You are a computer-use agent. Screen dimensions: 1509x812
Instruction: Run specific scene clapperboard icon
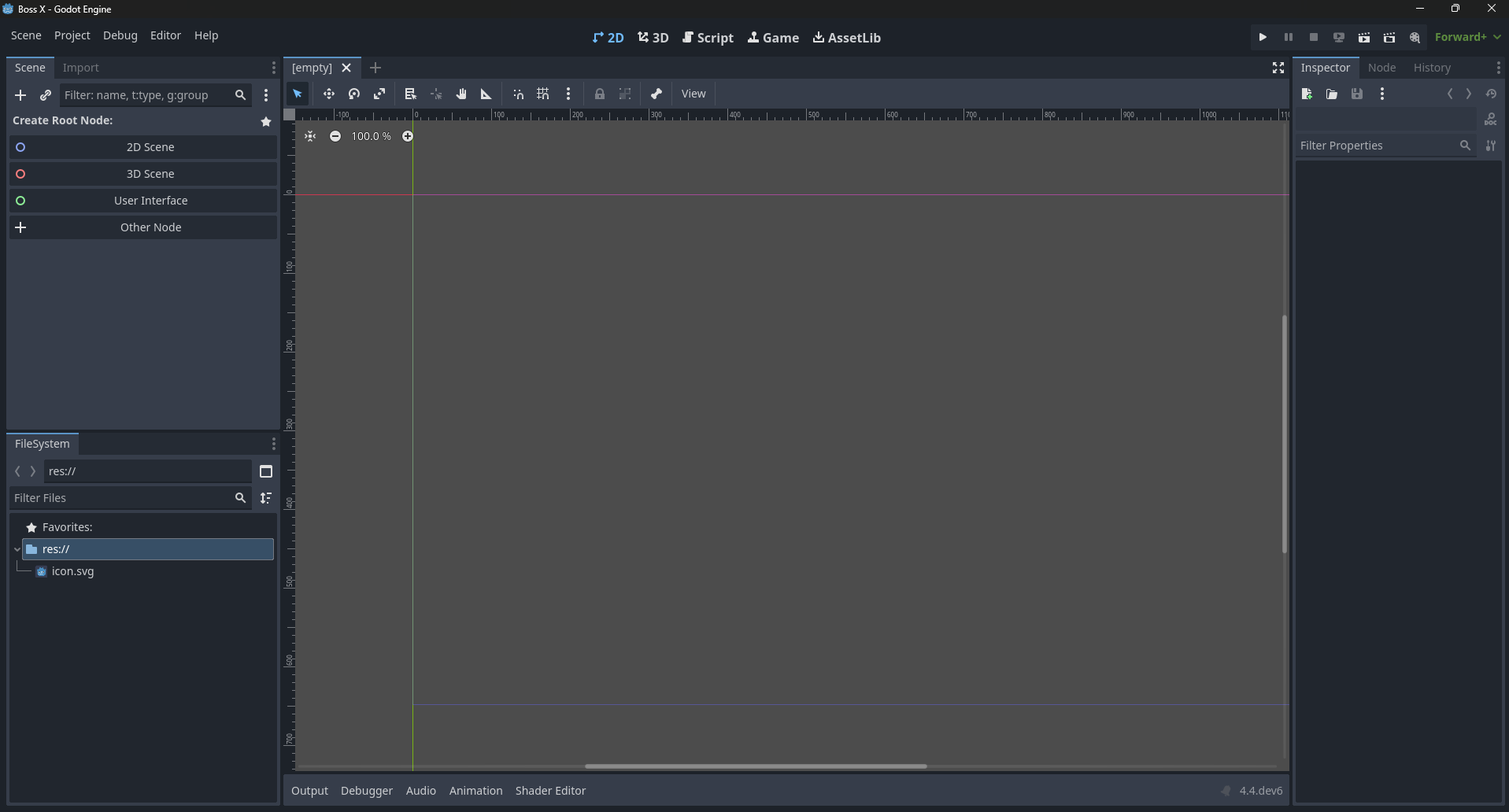1389,37
